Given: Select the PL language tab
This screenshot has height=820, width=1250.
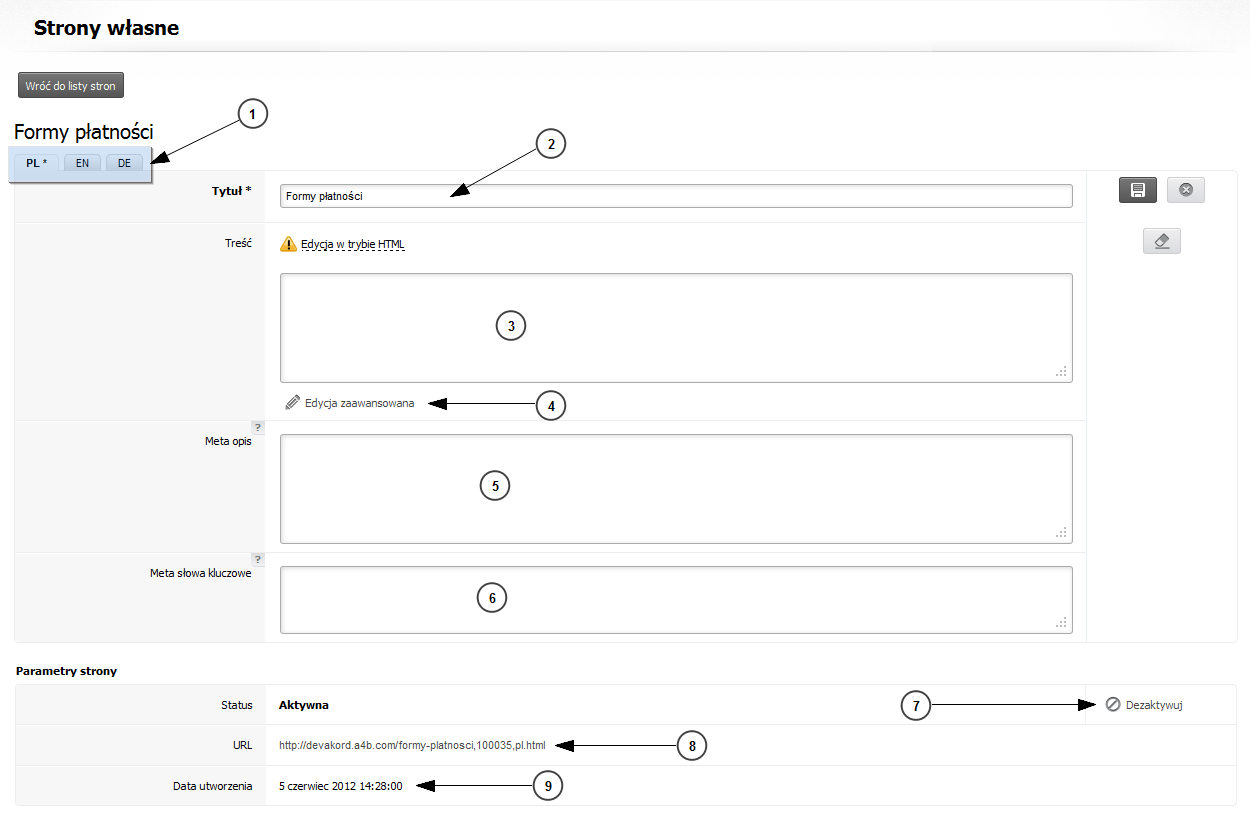Looking at the screenshot, I should [x=36, y=163].
